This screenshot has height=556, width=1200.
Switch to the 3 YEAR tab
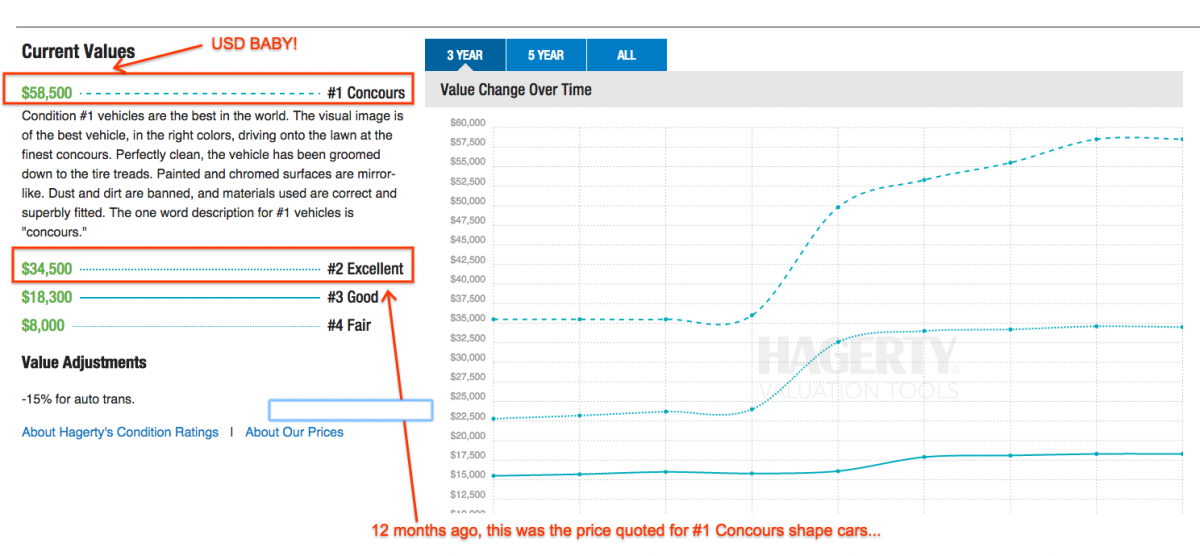(465, 55)
